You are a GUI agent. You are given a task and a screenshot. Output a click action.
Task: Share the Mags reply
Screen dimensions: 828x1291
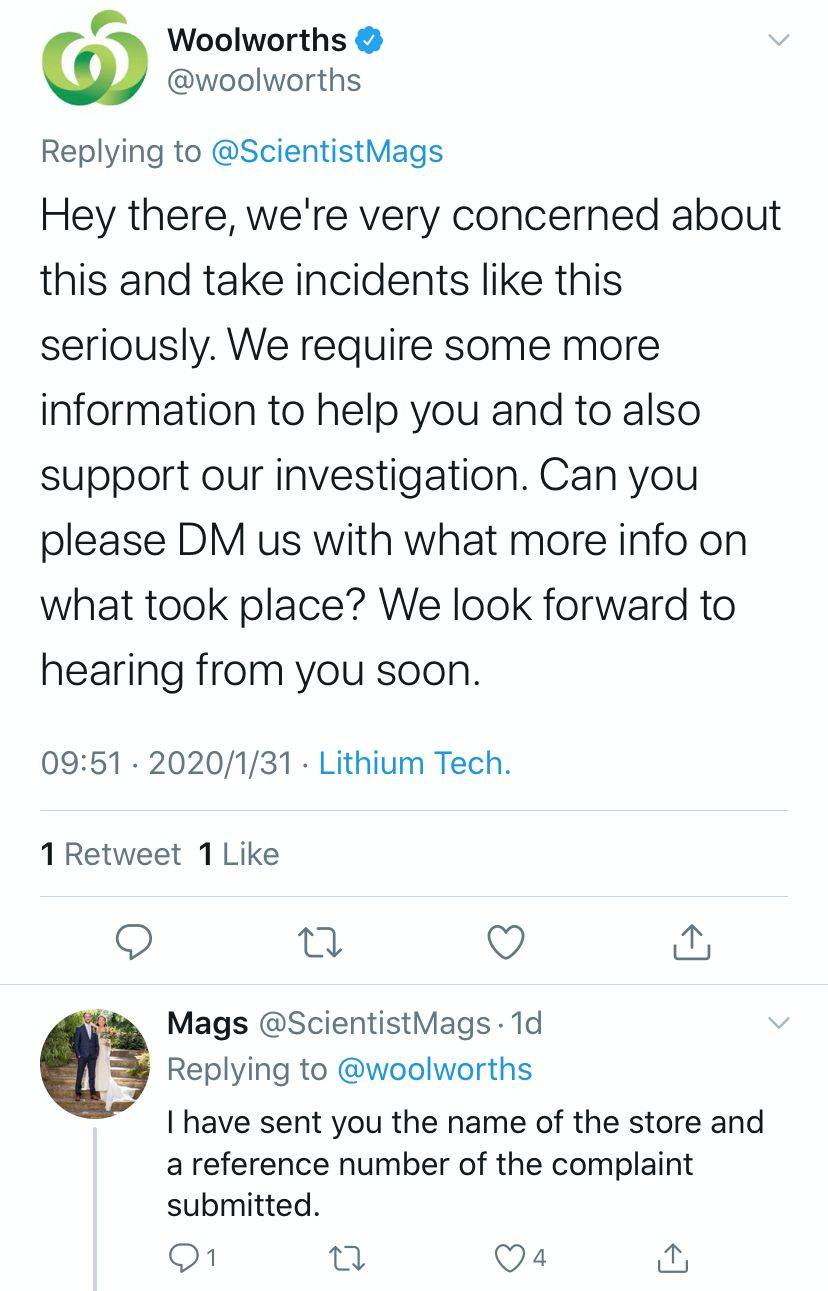tap(672, 1257)
